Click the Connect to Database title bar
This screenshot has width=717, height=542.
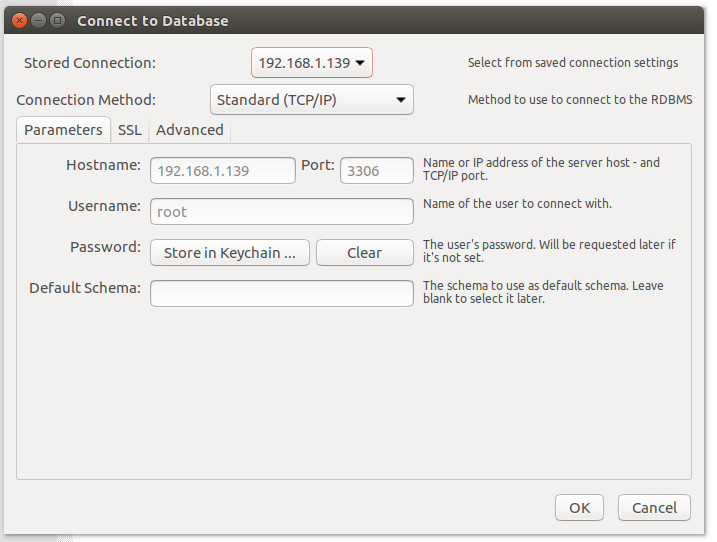tap(350, 20)
